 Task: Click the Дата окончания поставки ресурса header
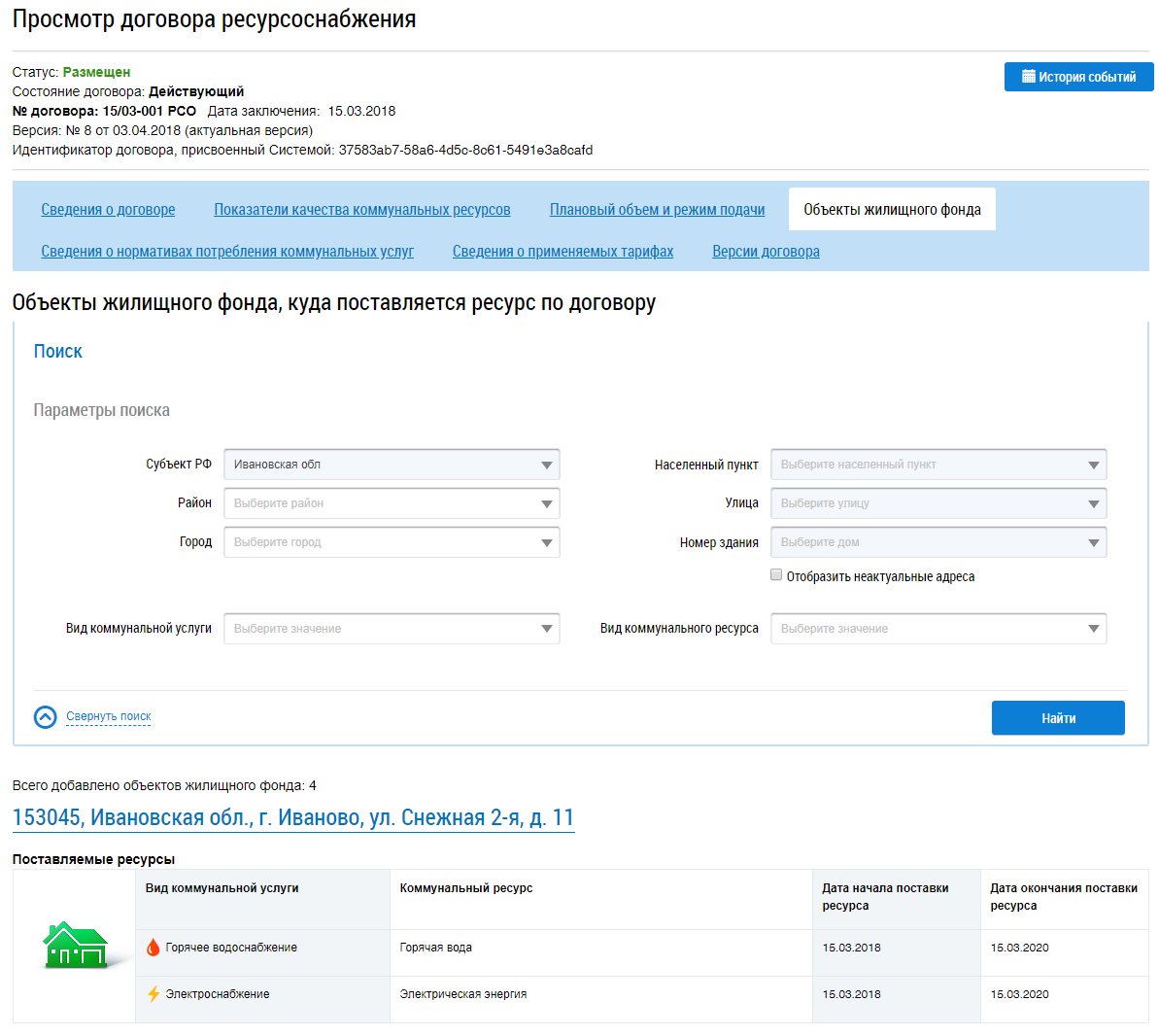[x=1064, y=897]
